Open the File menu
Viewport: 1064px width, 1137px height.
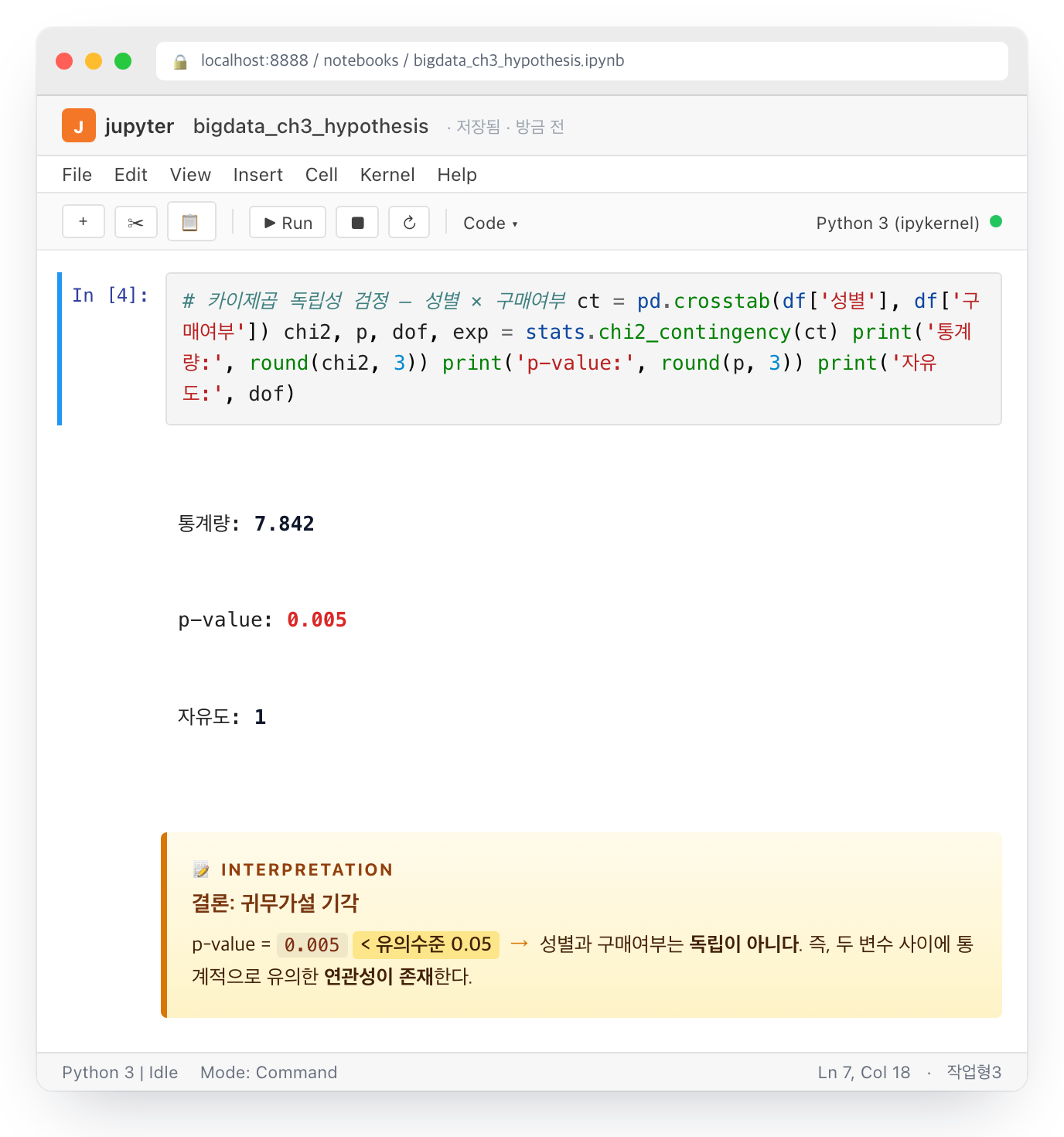tap(77, 175)
